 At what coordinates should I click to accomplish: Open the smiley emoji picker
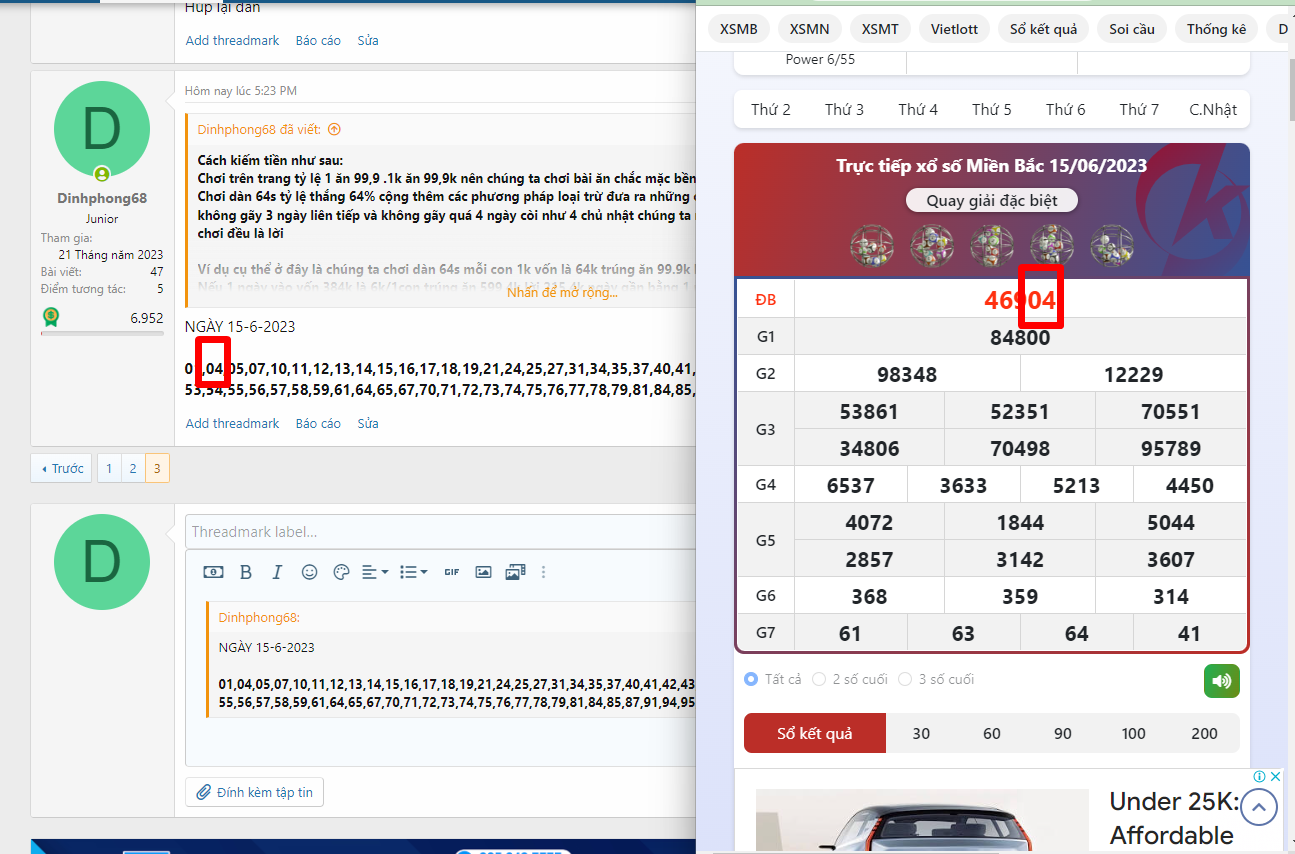[x=310, y=572]
